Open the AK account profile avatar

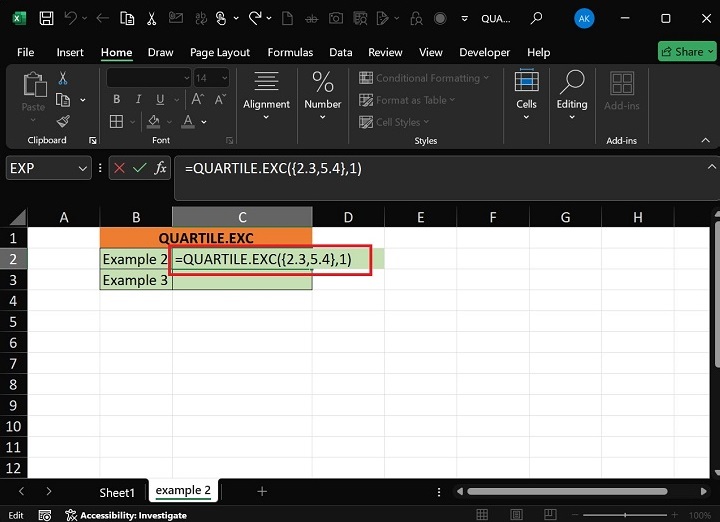click(584, 18)
